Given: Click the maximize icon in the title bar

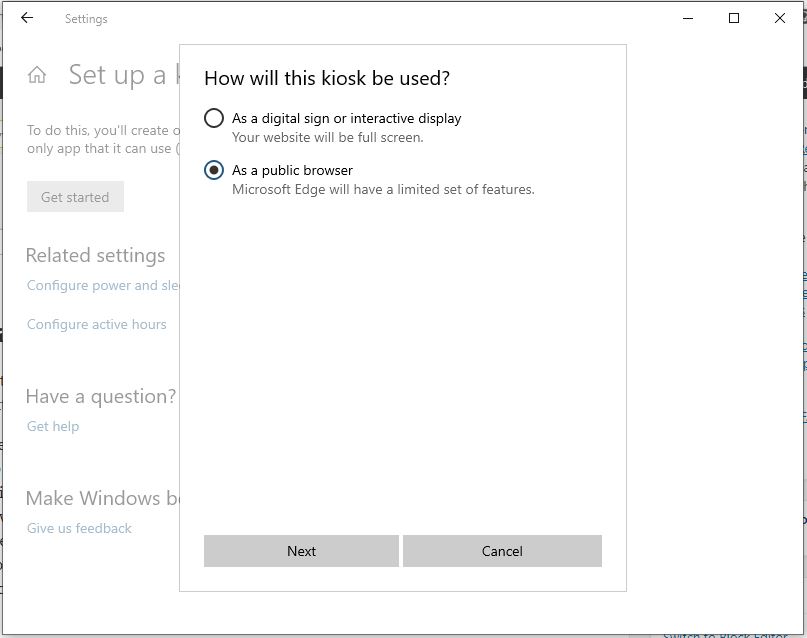Looking at the screenshot, I should pyautogui.click(x=733, y=18).
